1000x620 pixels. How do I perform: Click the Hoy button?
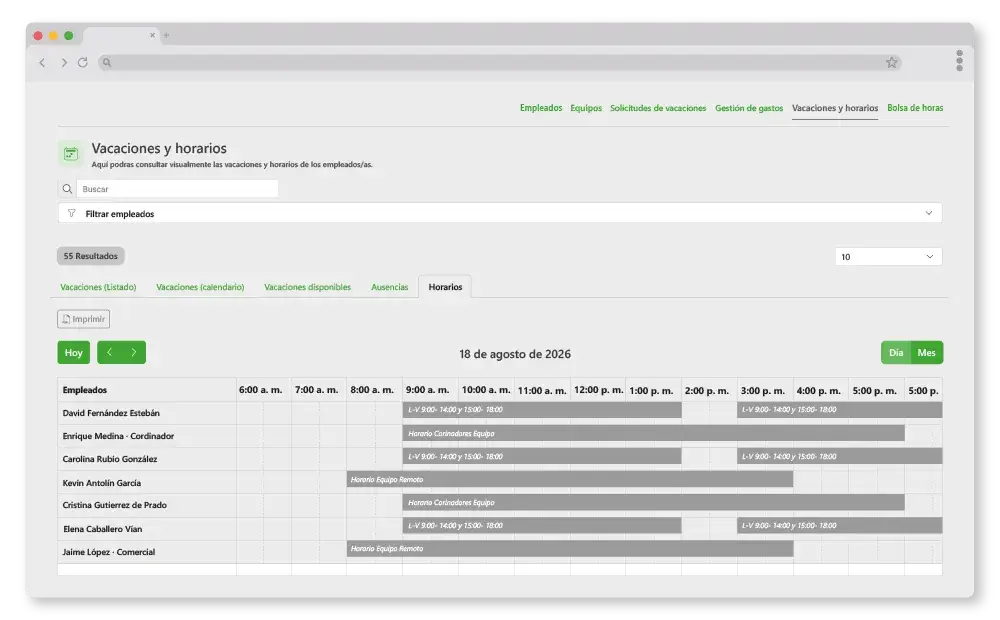click(x=73, y=352)
